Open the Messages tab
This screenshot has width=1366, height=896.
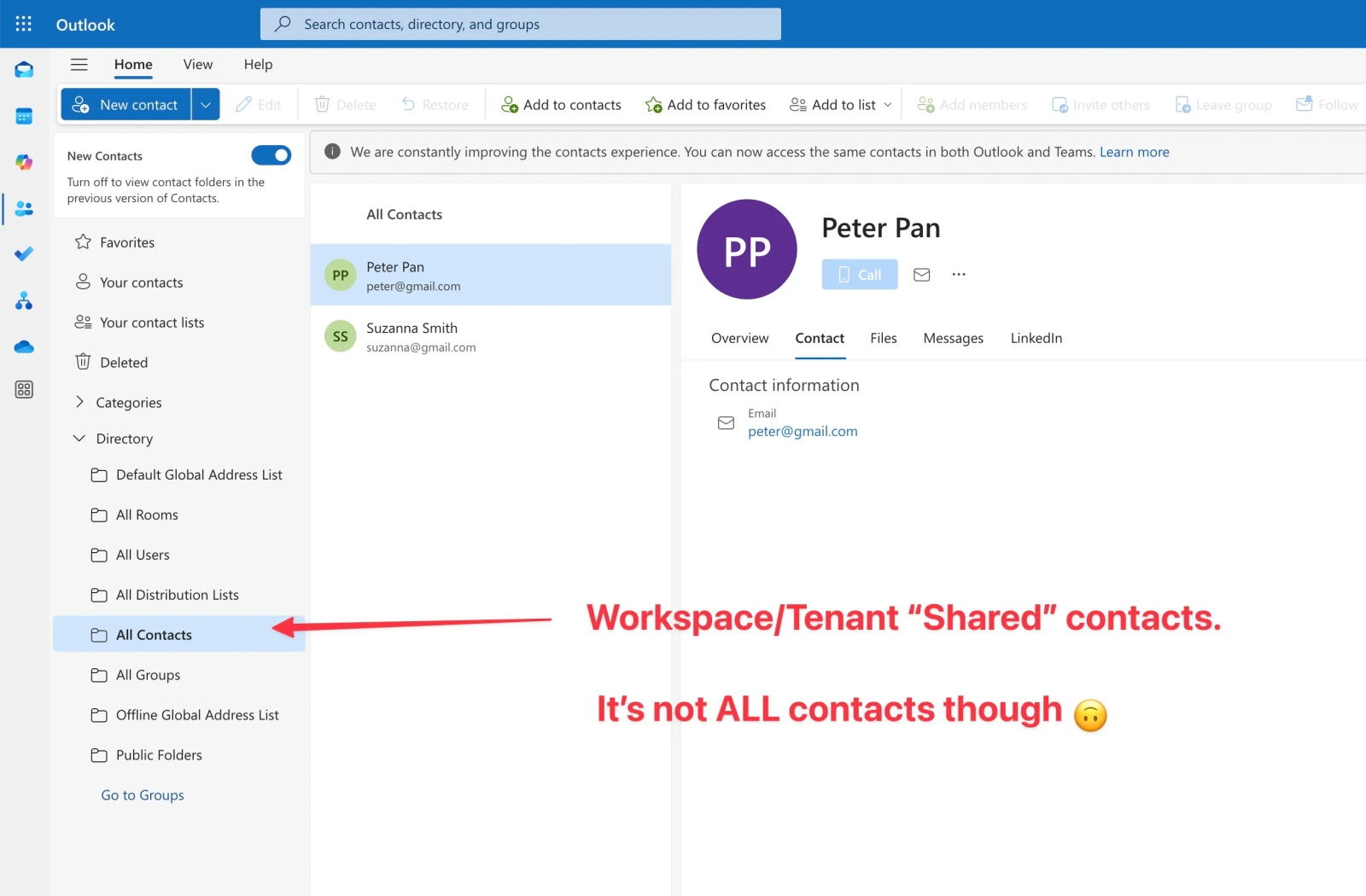pyautogui.click(x=953, y=338)
